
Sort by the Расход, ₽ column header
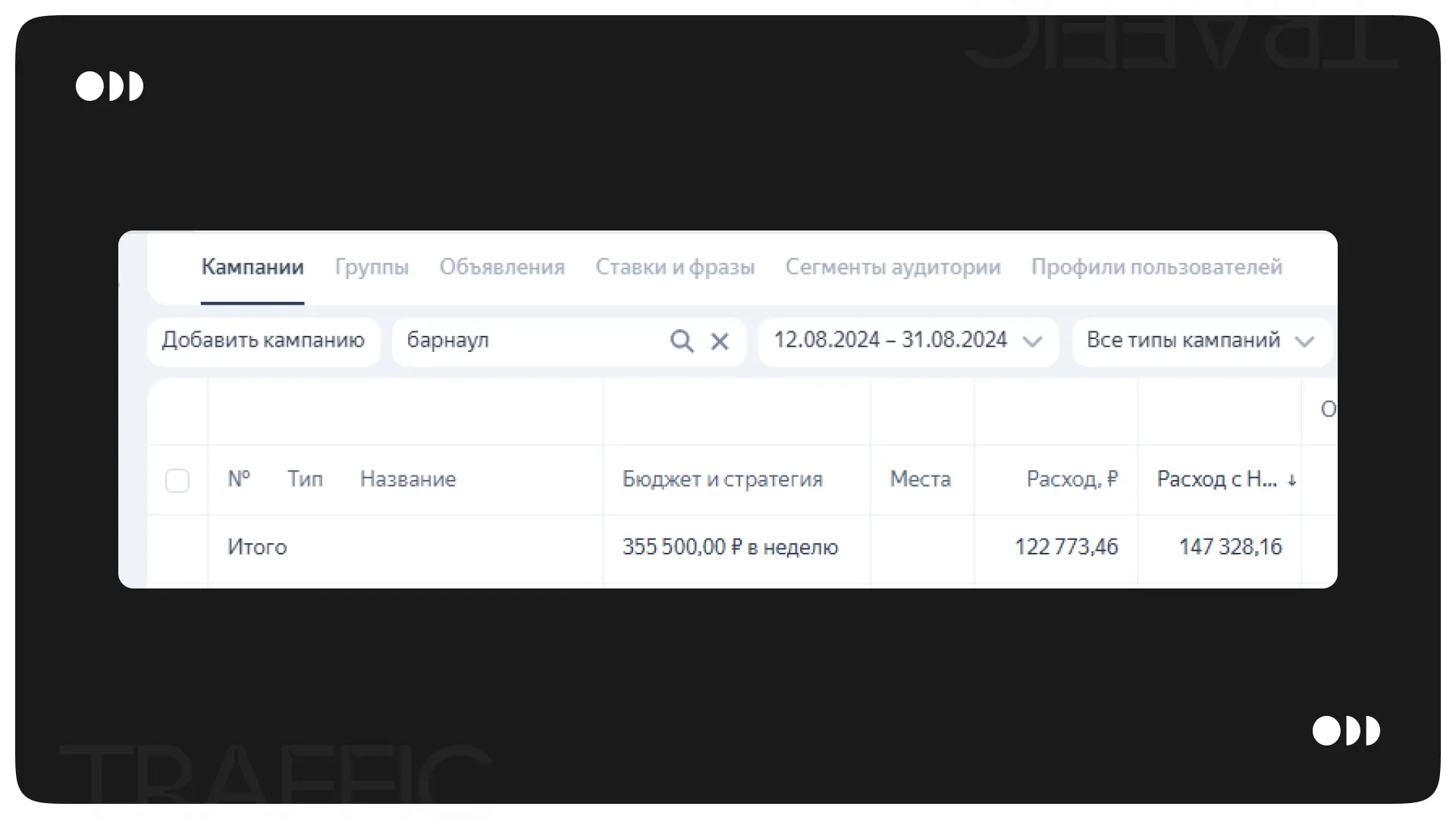click(1072, 479)
